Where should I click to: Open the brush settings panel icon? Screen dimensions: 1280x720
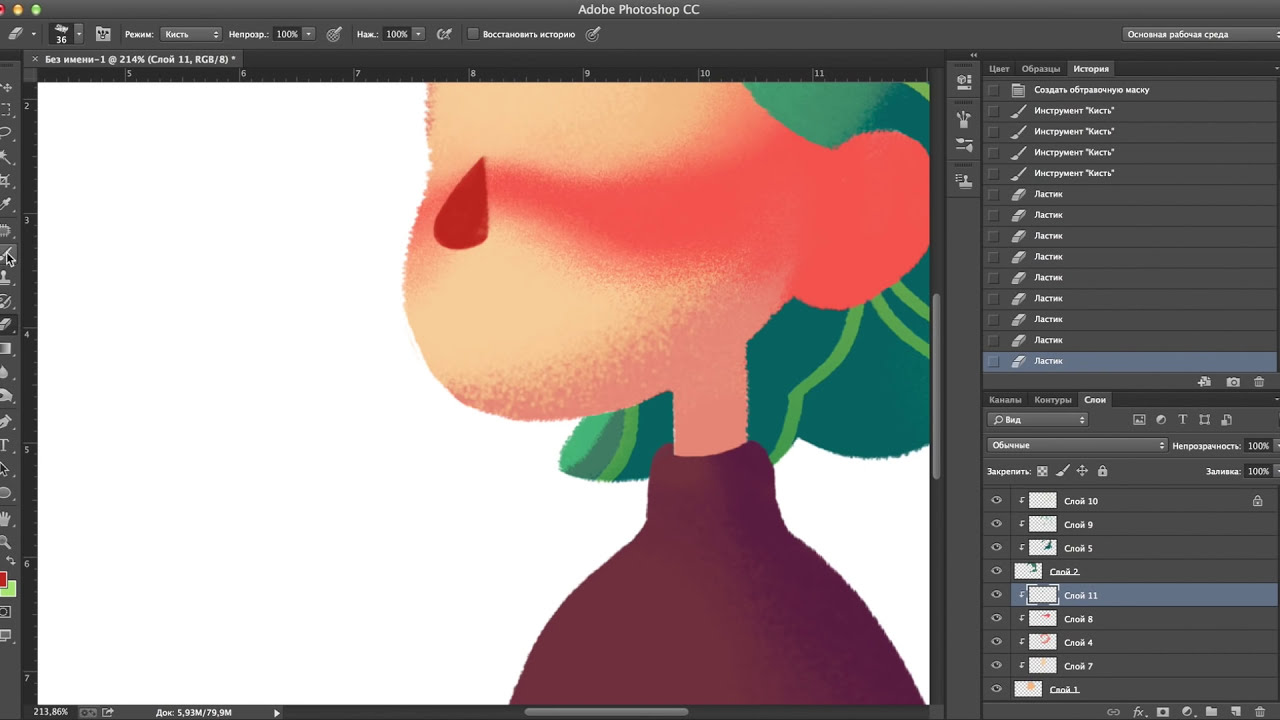point(103,34)
